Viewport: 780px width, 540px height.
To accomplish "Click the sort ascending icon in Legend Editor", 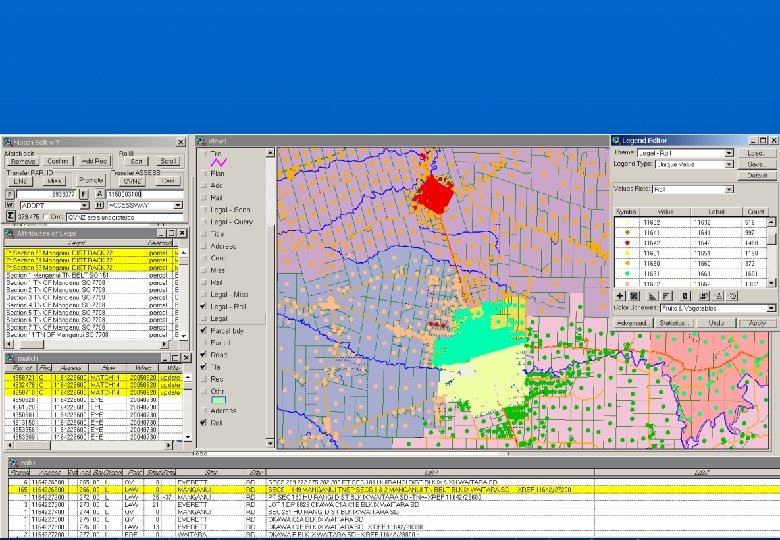I will point(653,296).
